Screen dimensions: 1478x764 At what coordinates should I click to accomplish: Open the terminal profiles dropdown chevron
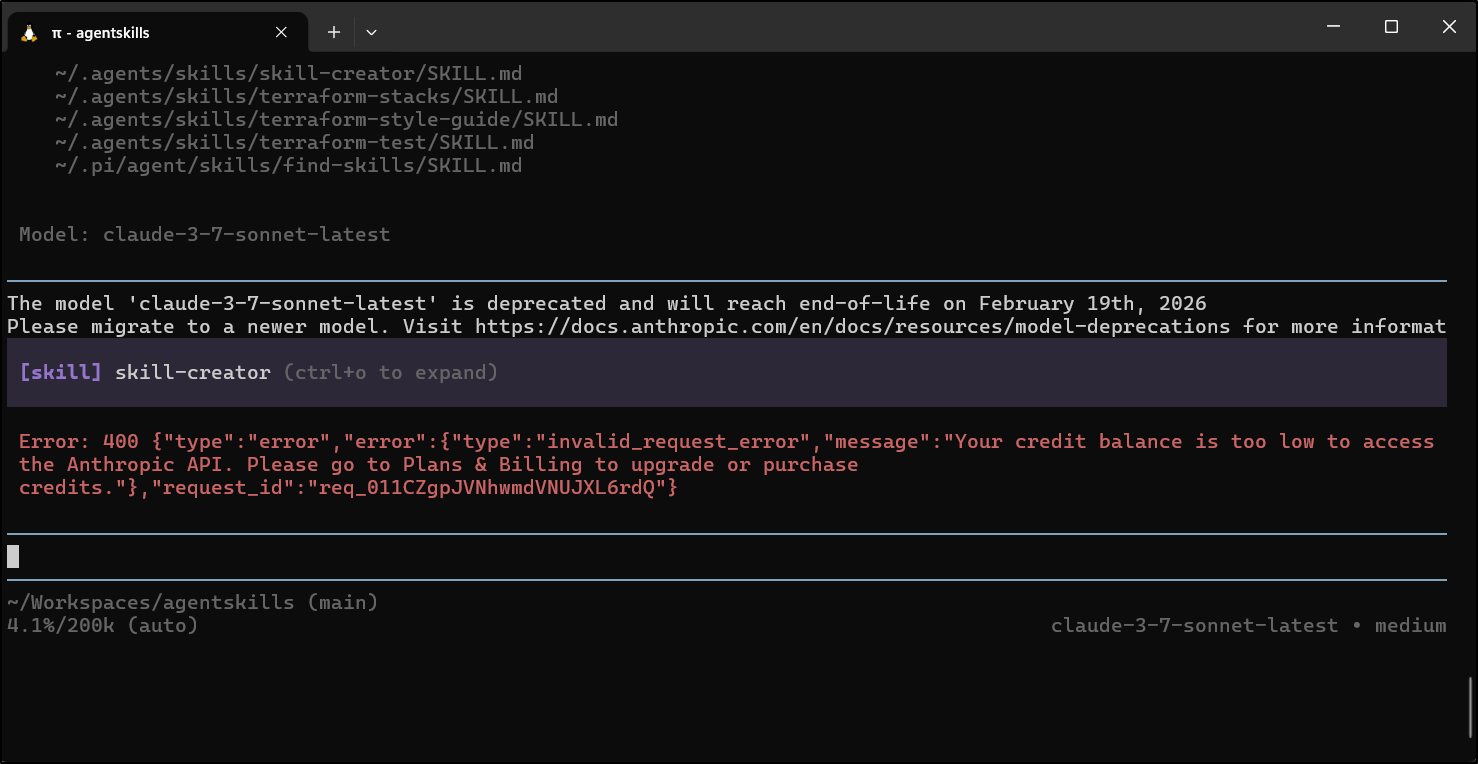371,33
